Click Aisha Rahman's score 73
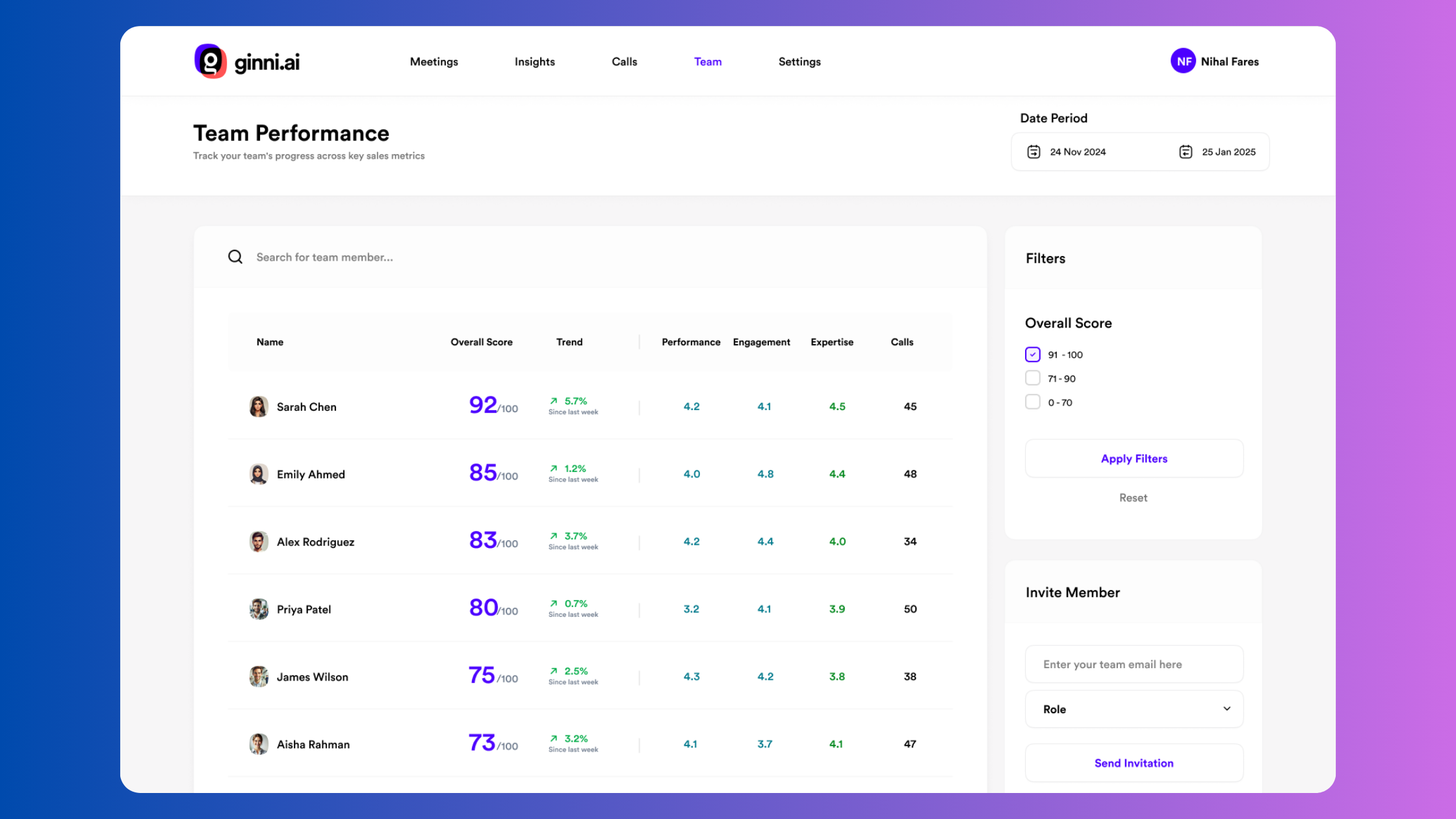Image resolution: width=1456 pixels, height=819 pixels. click(x=482, y=743)
